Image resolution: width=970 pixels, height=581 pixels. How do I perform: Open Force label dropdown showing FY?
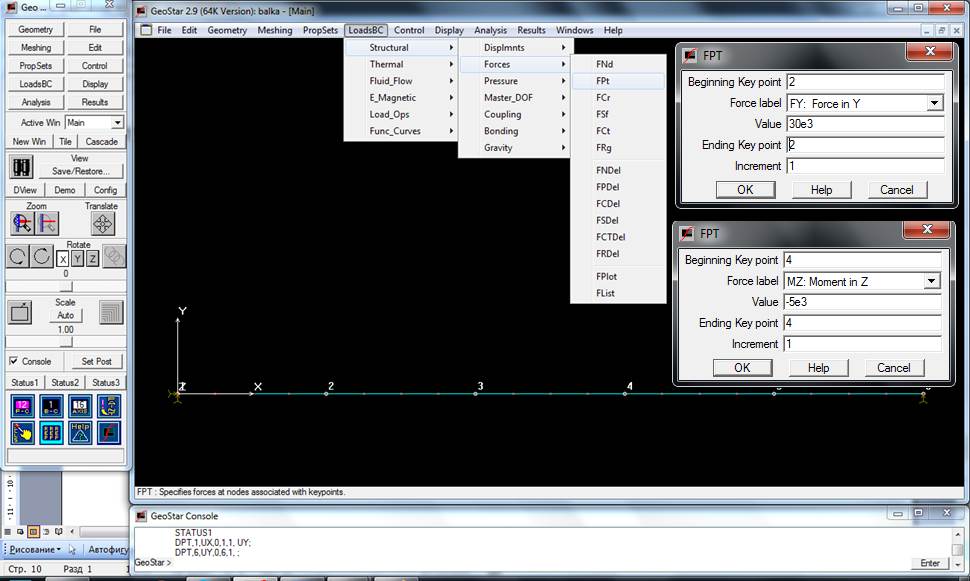pyautogui.click(x=935, y=103)
